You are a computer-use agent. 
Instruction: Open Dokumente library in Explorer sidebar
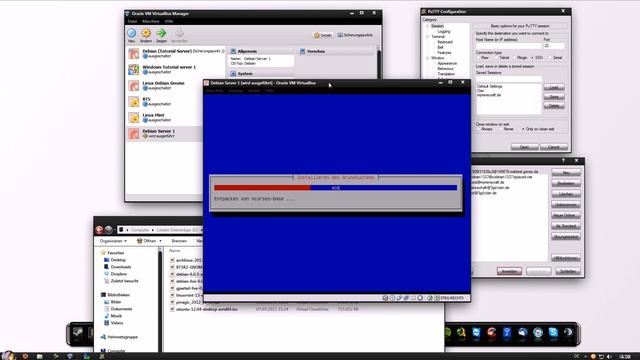click(118, 309)
